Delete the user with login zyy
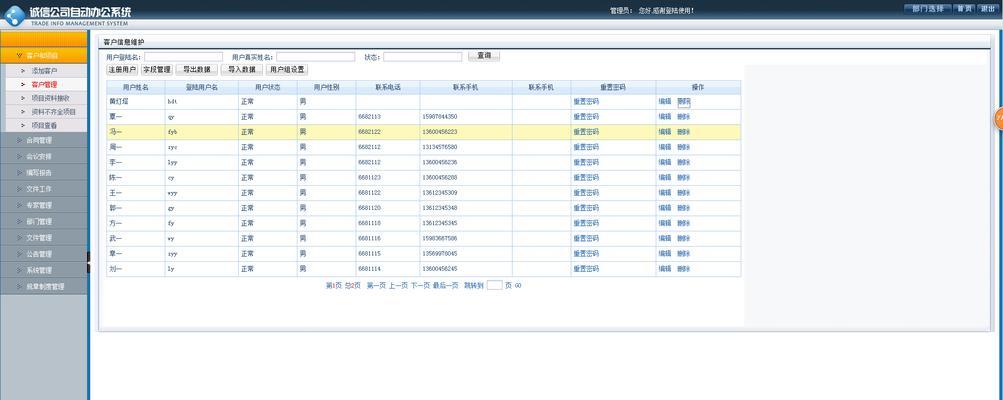This screenshot has height=400, width=1003. (684, 253)
